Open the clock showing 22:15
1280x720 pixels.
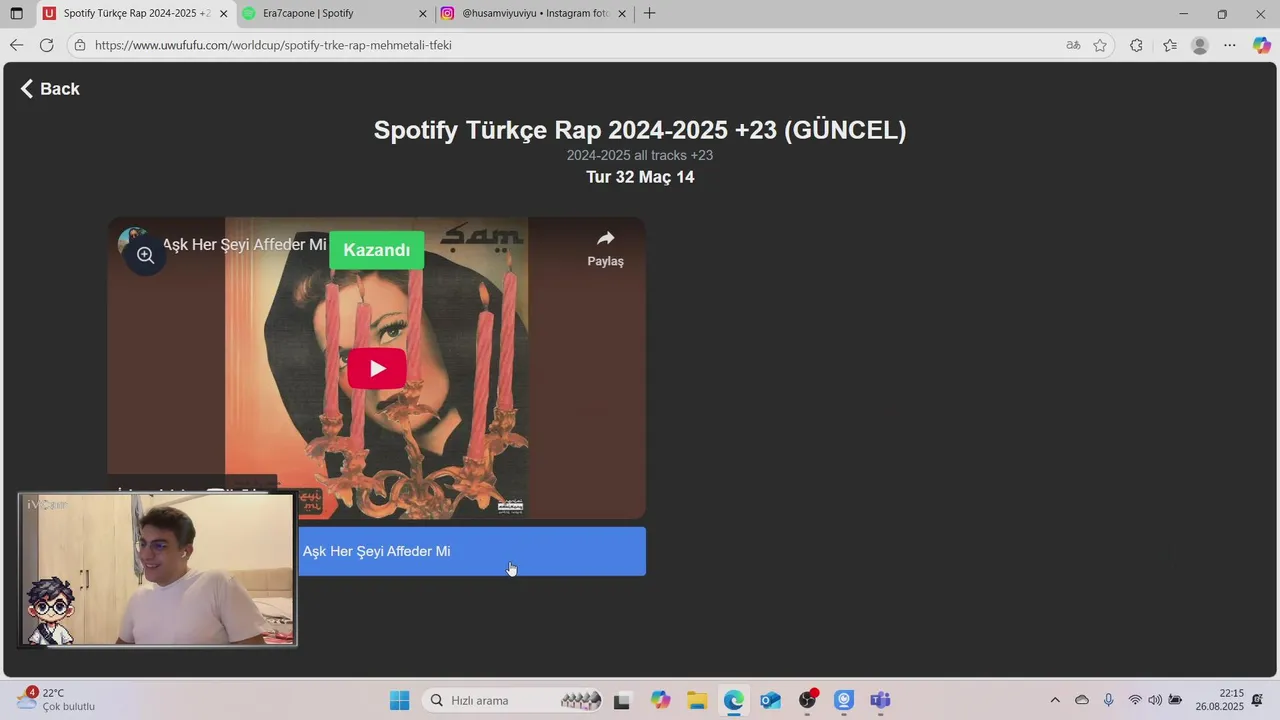pyautogui.click(x=1219, y=700)
